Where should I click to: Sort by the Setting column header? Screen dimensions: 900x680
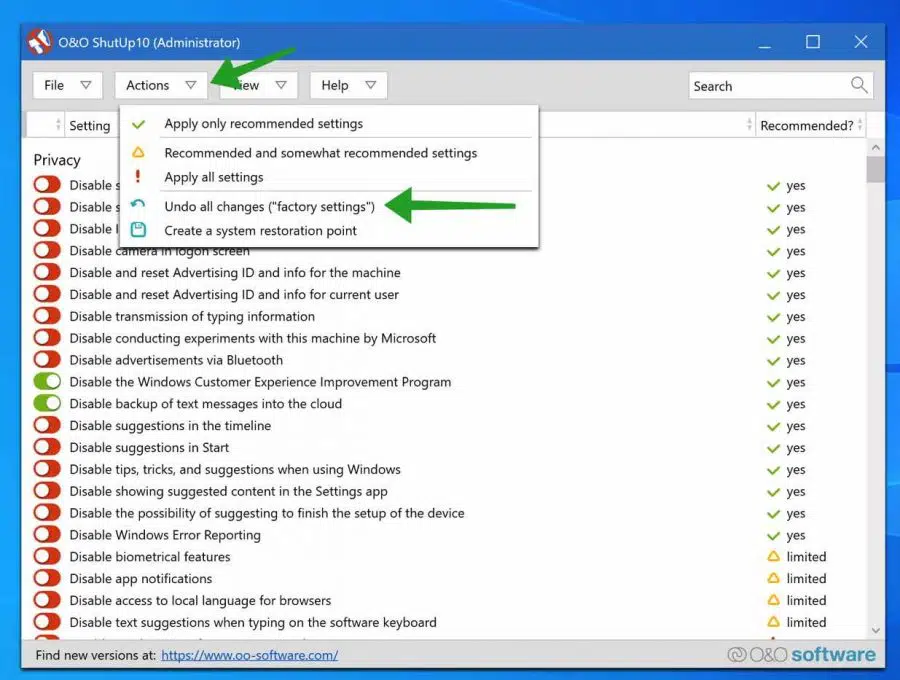click(90, 125)
